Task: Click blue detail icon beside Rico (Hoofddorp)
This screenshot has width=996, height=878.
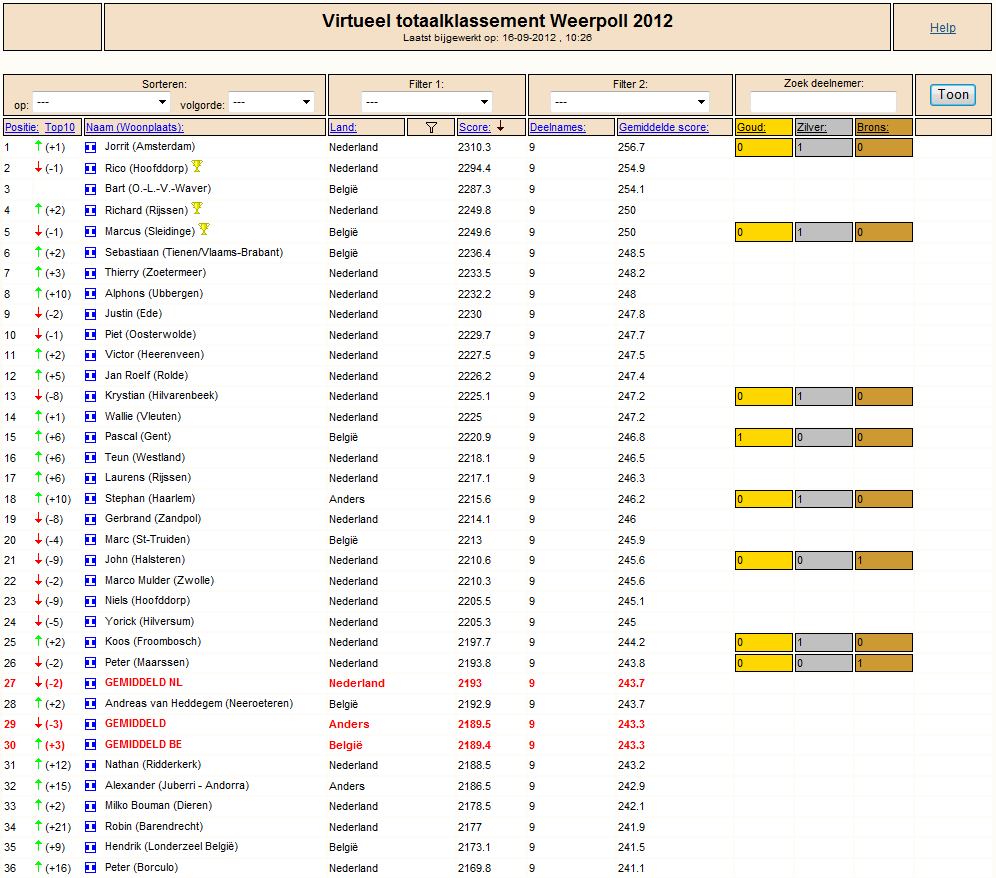Action: pyautogui.click(x=90, y=168)
